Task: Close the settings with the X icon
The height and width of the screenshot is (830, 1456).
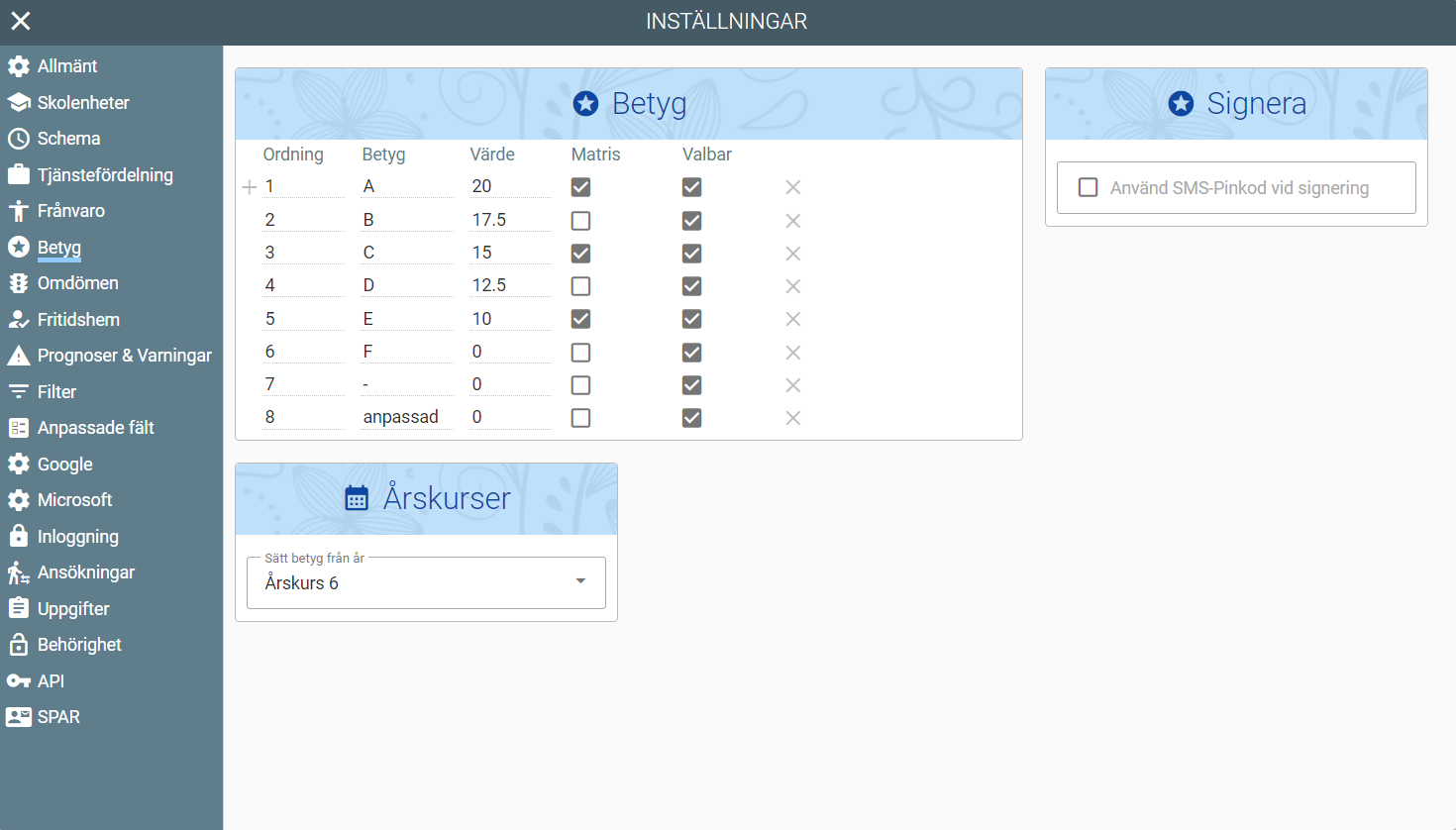Action: click(x=21, y=21)
